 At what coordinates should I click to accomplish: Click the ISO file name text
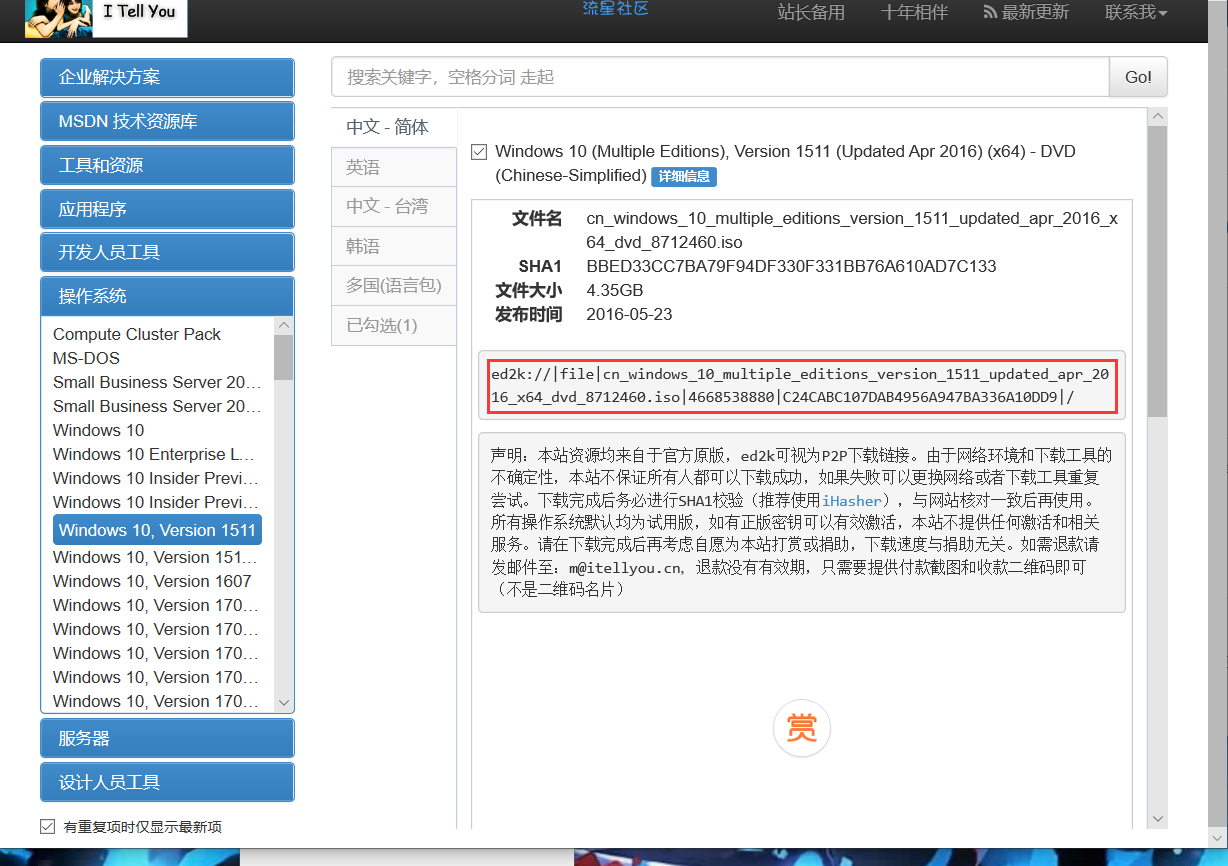coord(852,230)
